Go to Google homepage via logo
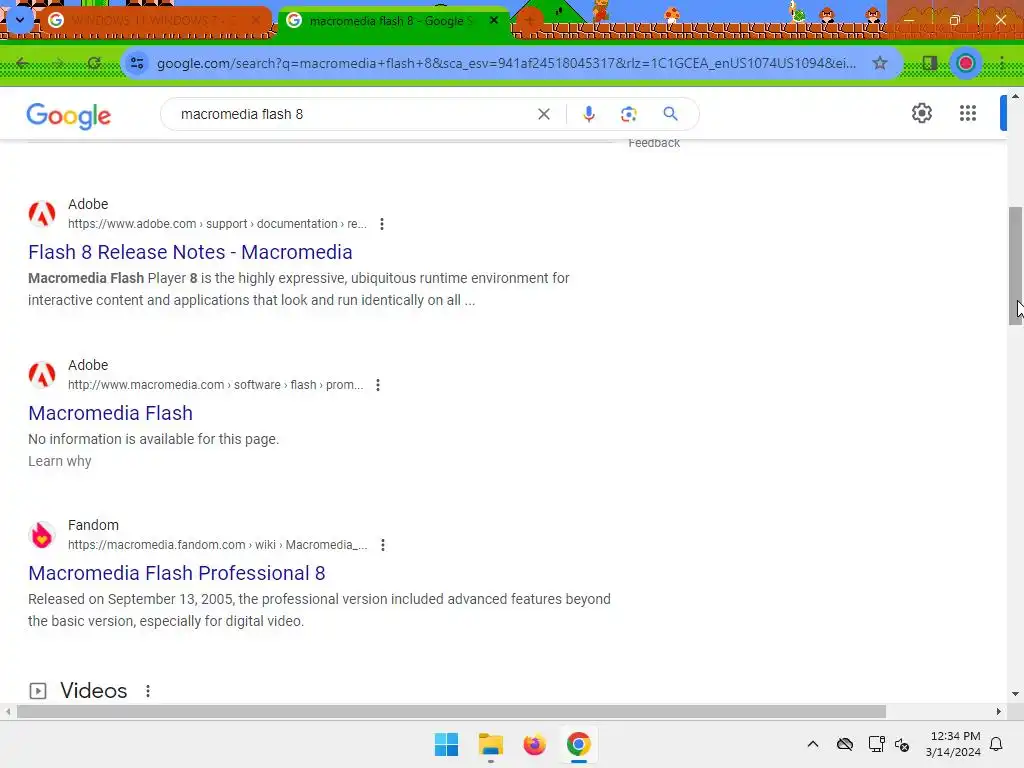The width and height of the screenshot is (1024, 768). (69, 116)
